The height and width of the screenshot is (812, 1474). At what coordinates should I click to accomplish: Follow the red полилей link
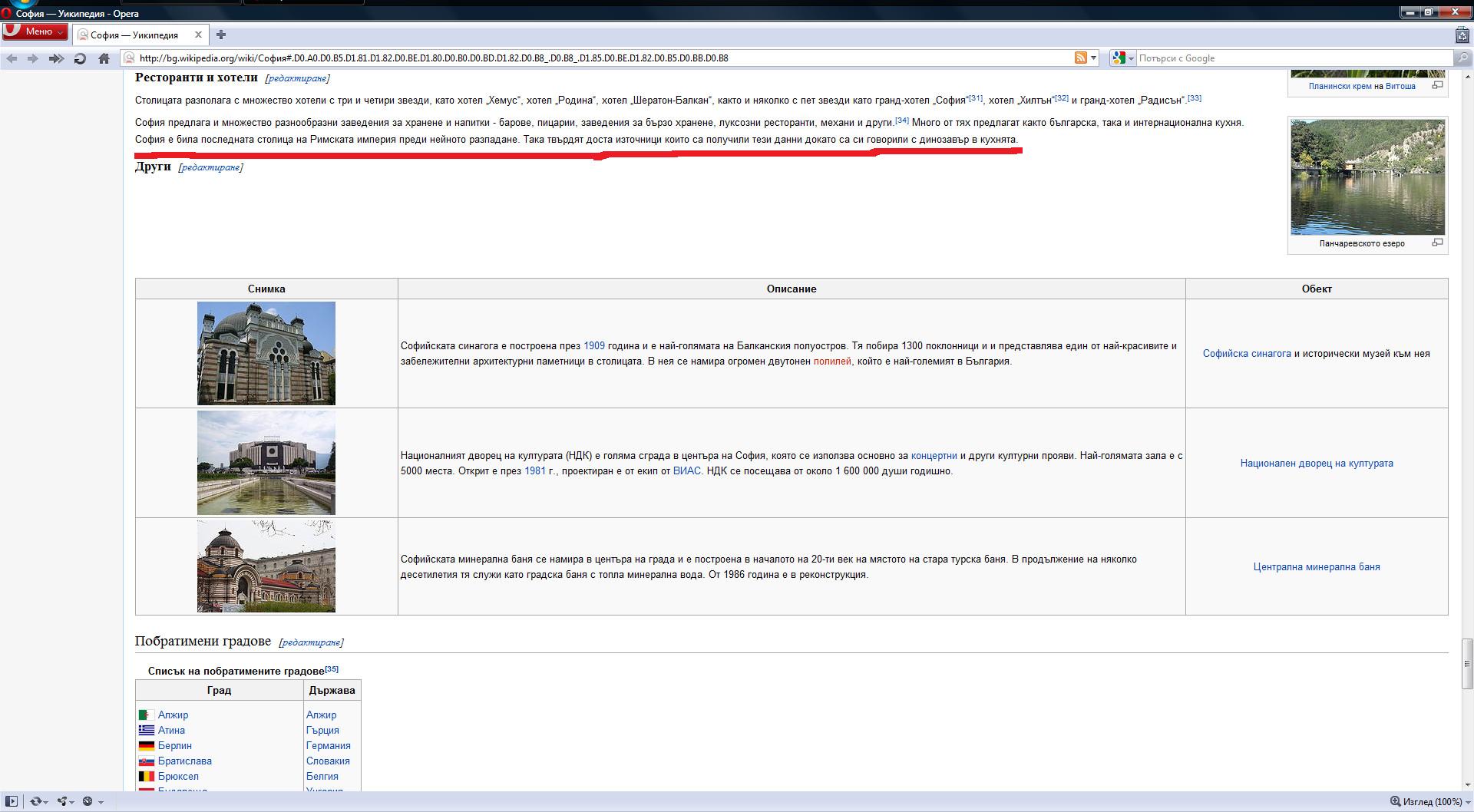[832, 361]
